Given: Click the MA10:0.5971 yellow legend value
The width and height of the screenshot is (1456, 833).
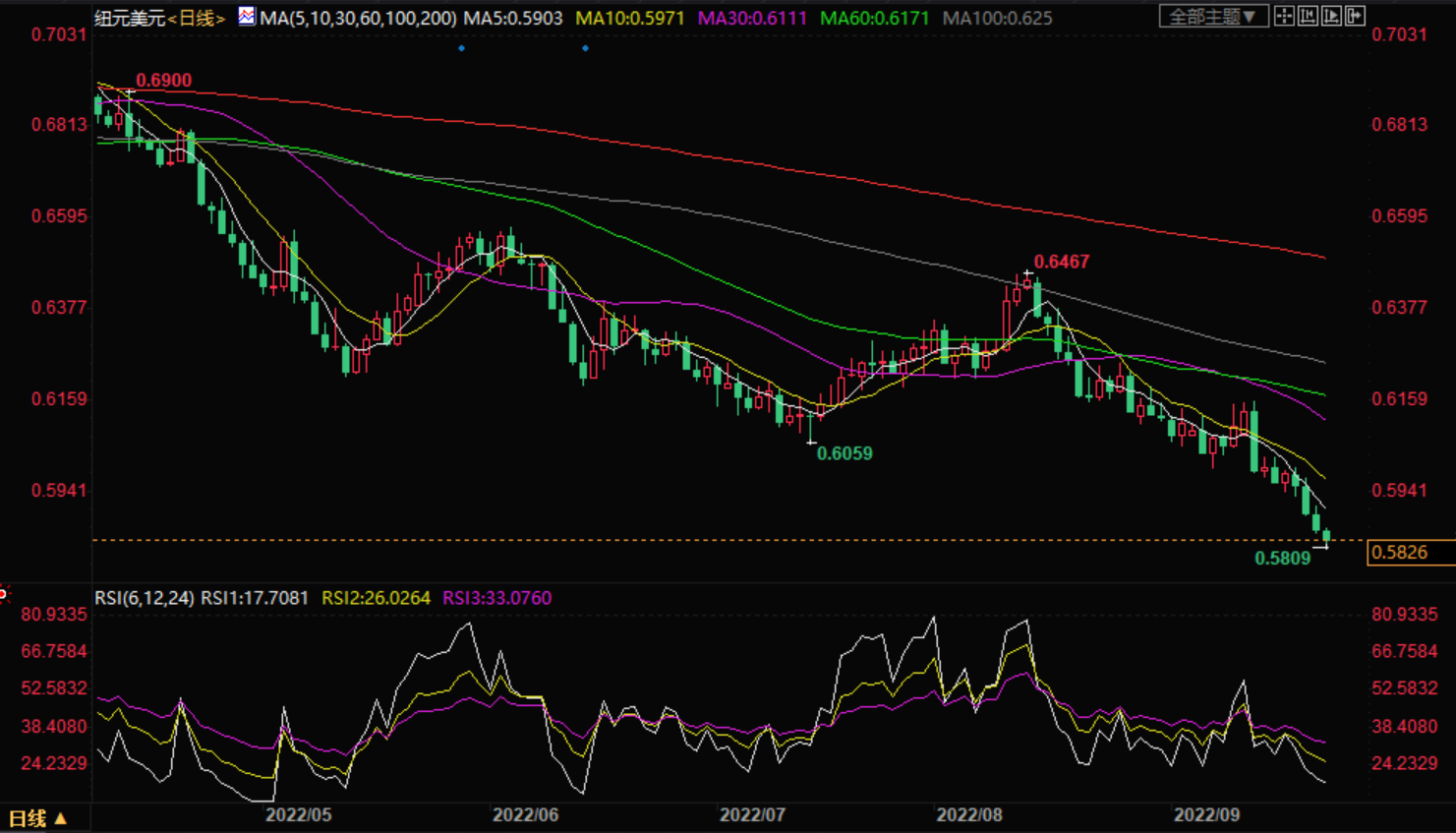Looking at the screenshot, I should (629, 18).
